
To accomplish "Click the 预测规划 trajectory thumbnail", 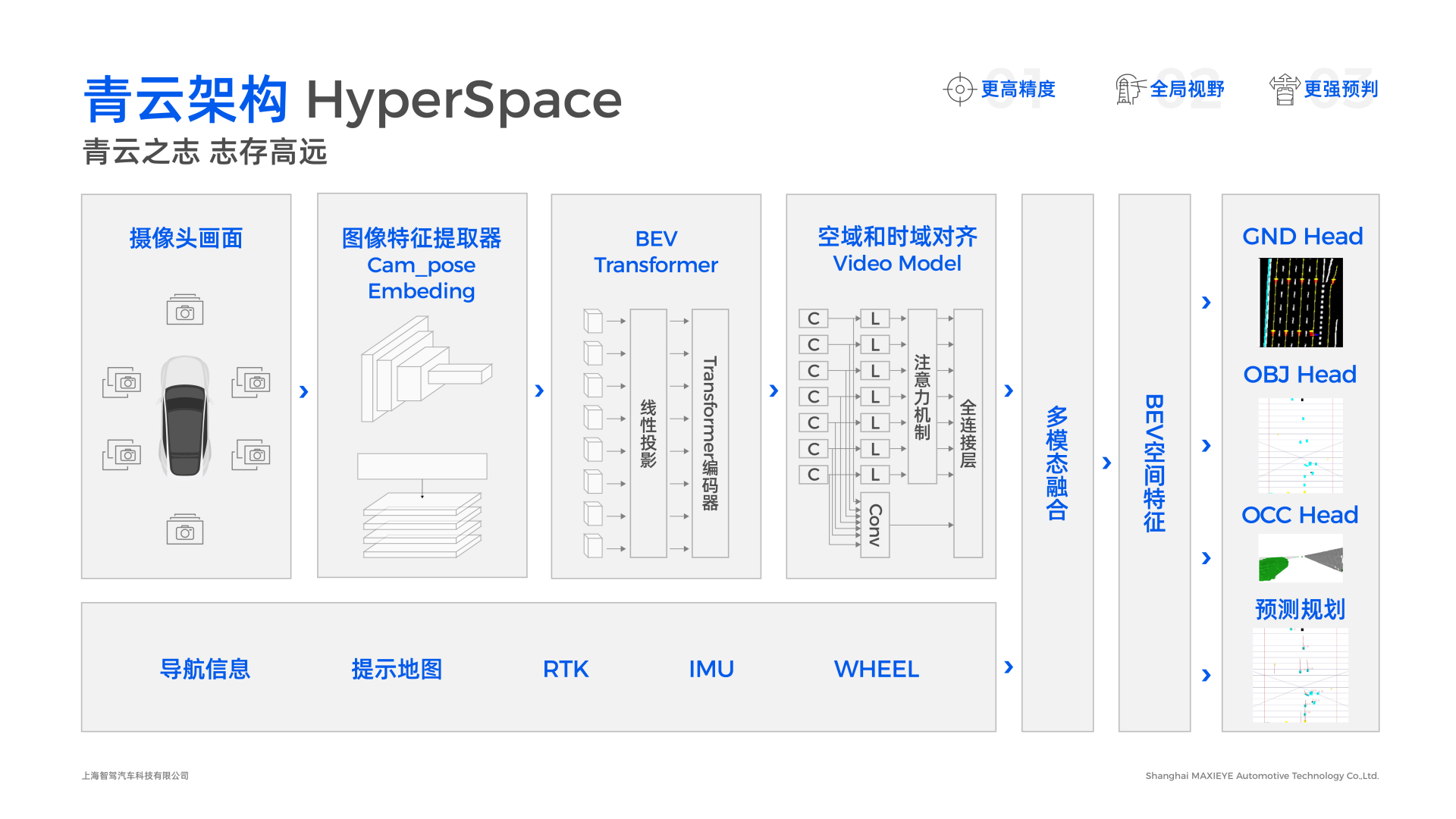I will pyautogui.click(x=1301, y=675).
